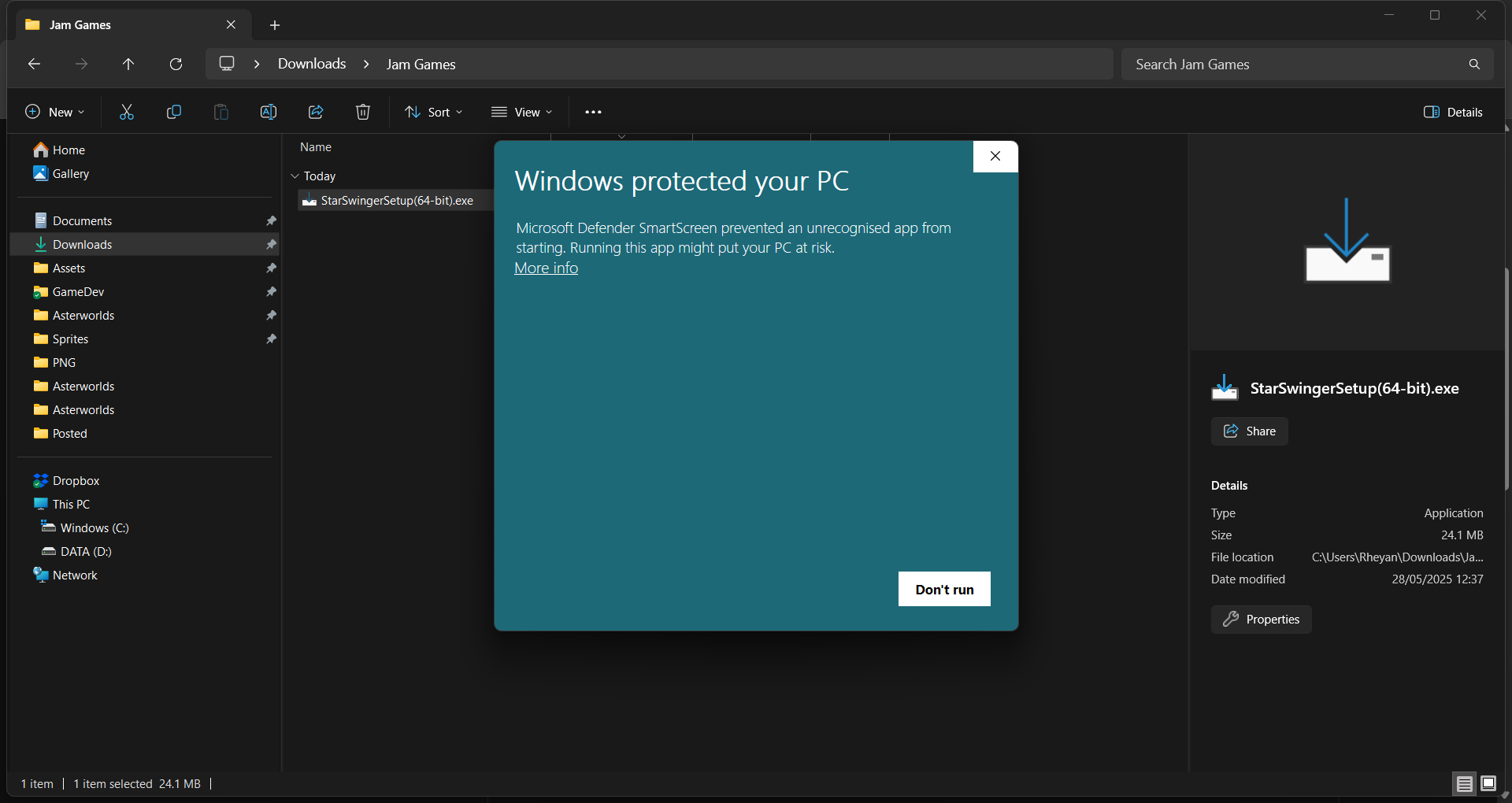The image size is (1512, 803).
Task: Share file using toolbar share icon
Action: point(316,112)
